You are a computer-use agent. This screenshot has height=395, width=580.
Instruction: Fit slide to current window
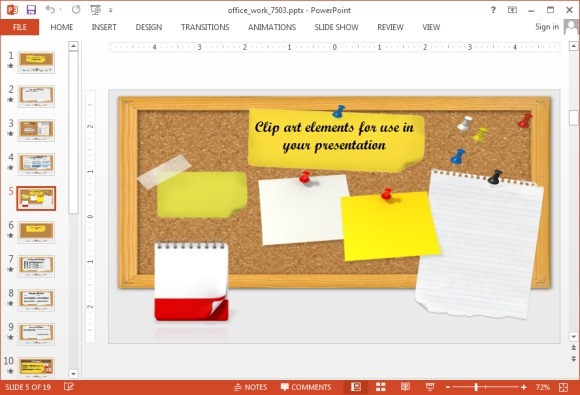[564, 387]
